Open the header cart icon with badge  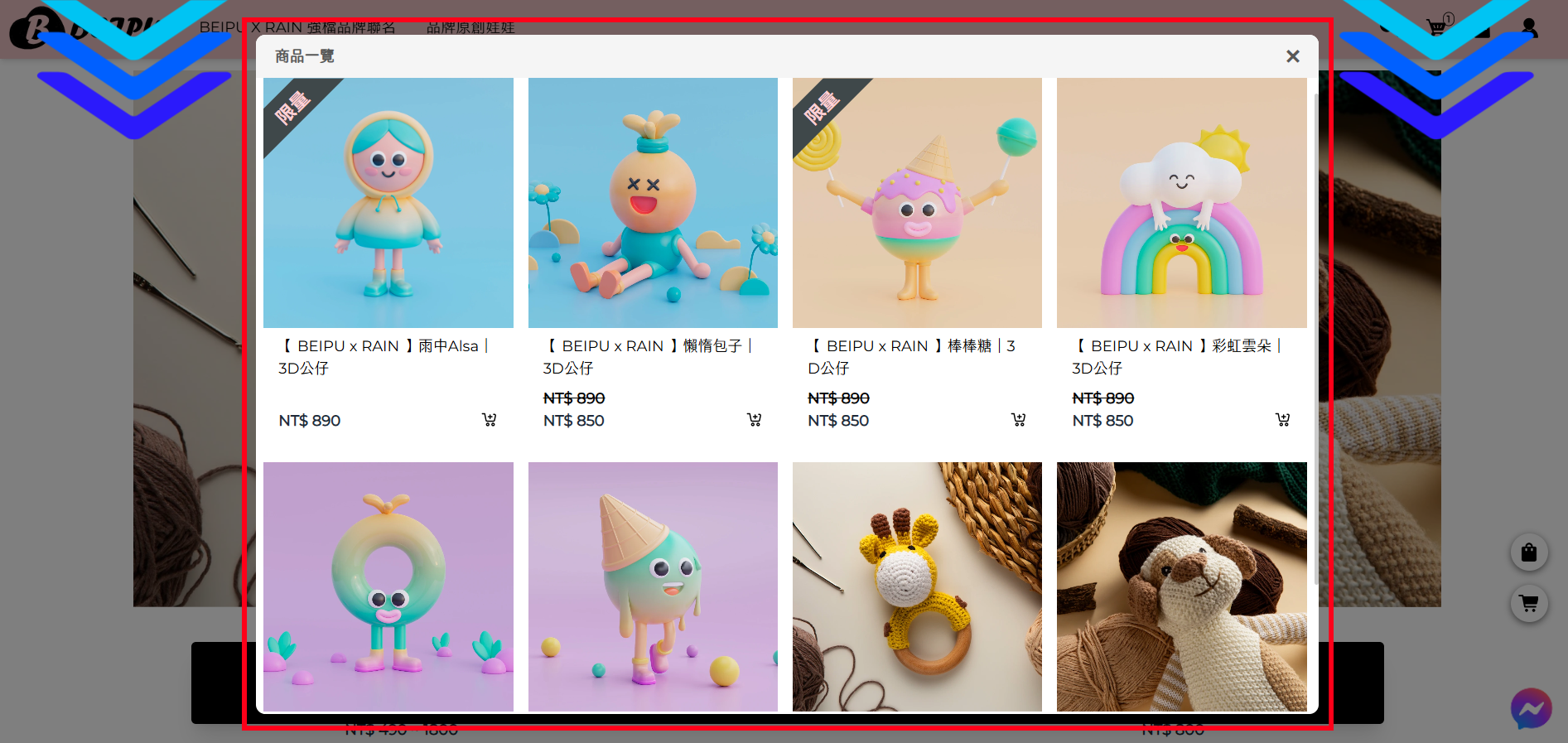[x=1440, y=25]
